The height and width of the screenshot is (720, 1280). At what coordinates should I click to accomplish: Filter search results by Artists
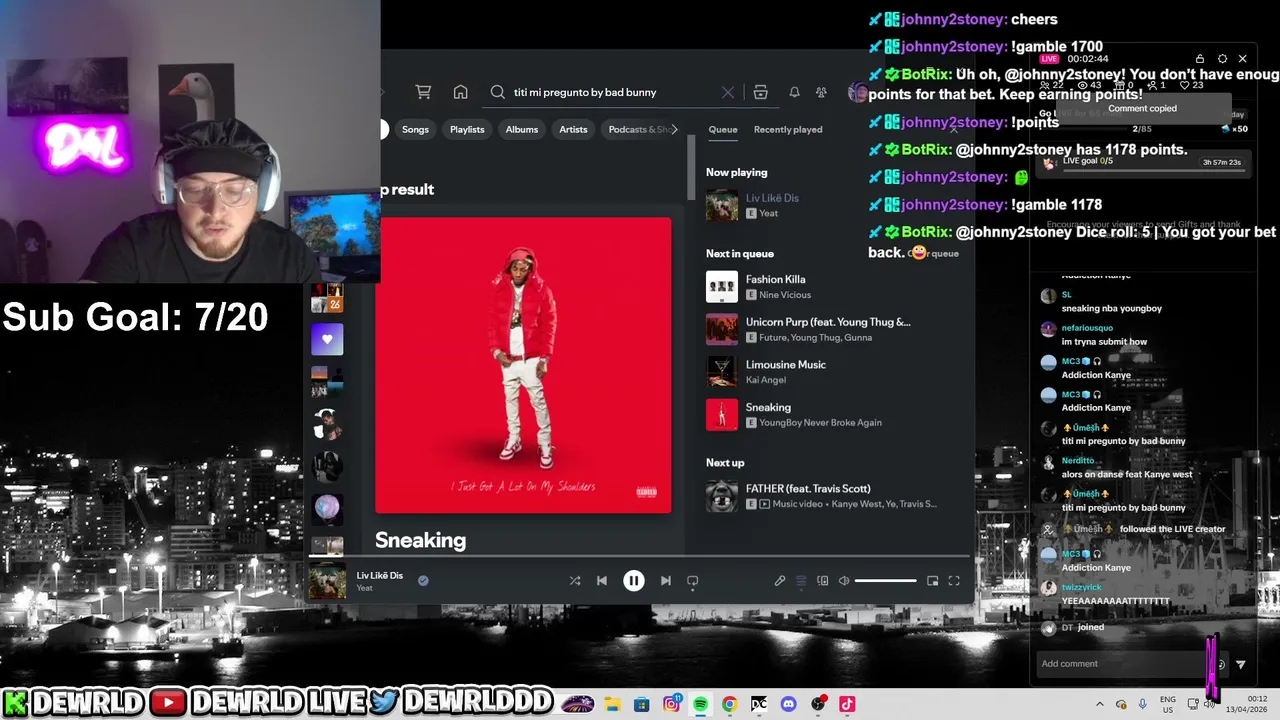coord(573,129)
